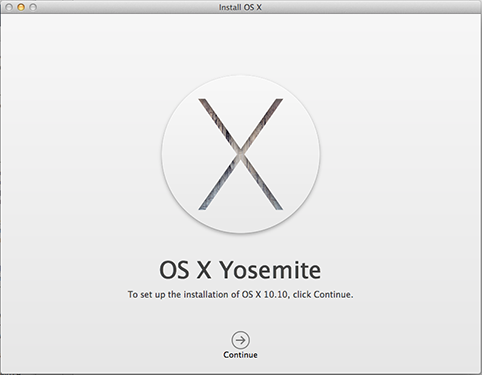Image resolution: width=482 pixels, height=375 pixels.
Task: Click the close window button
Action: pyautogui.click(x=9, y=7)
